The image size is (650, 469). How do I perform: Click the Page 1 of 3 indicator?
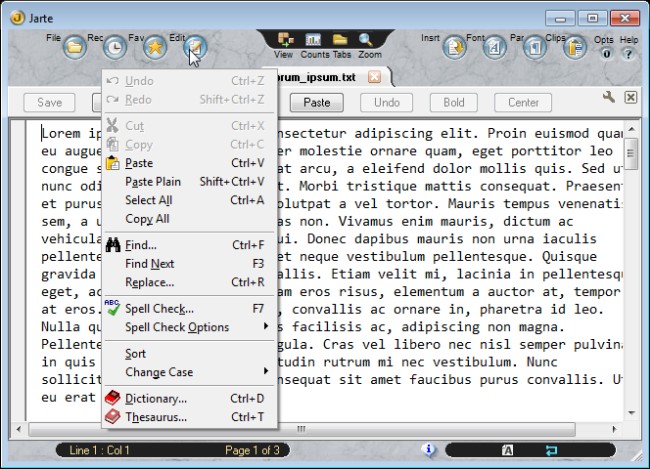252,450
